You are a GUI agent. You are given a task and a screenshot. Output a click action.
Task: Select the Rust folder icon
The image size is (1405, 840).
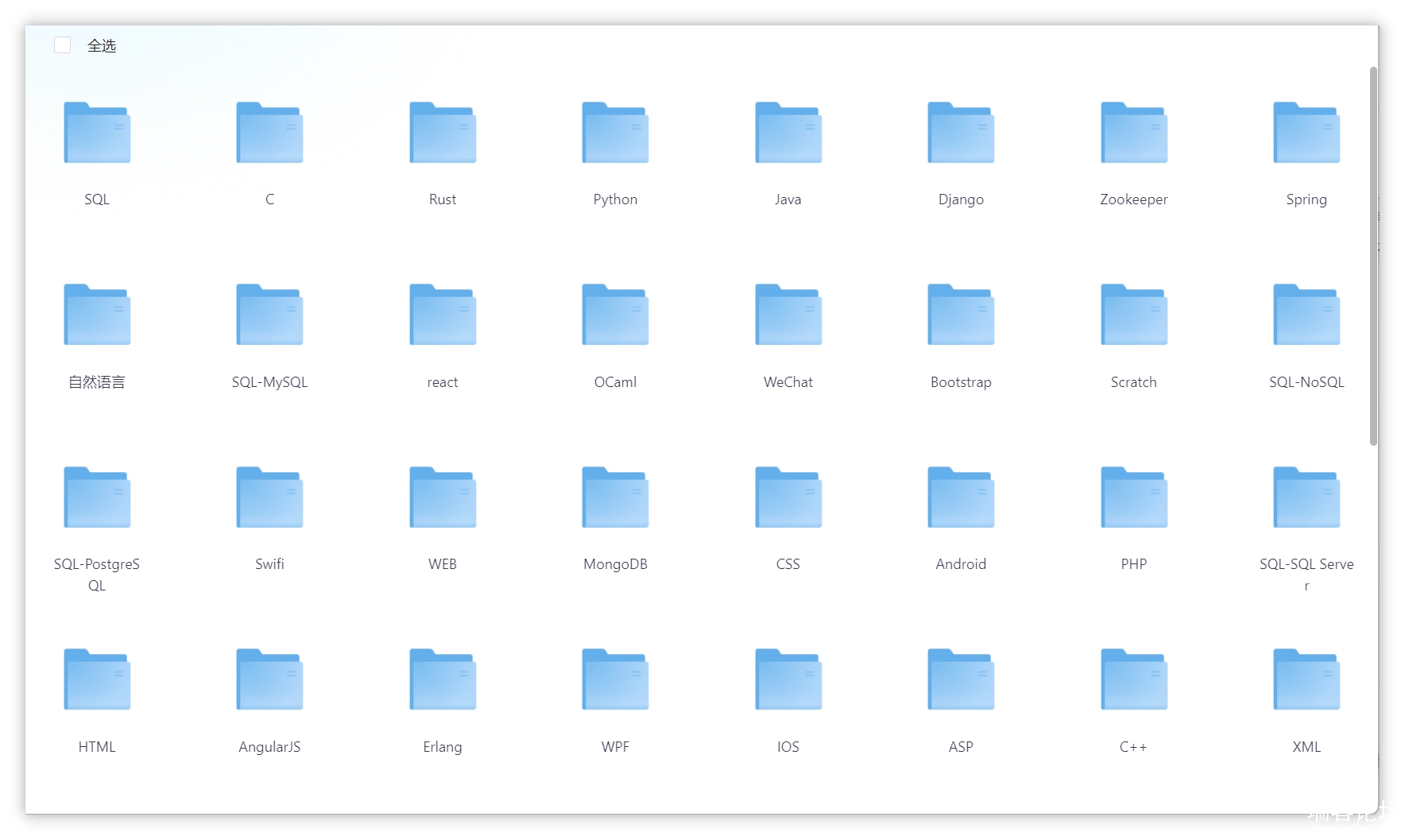443,133
